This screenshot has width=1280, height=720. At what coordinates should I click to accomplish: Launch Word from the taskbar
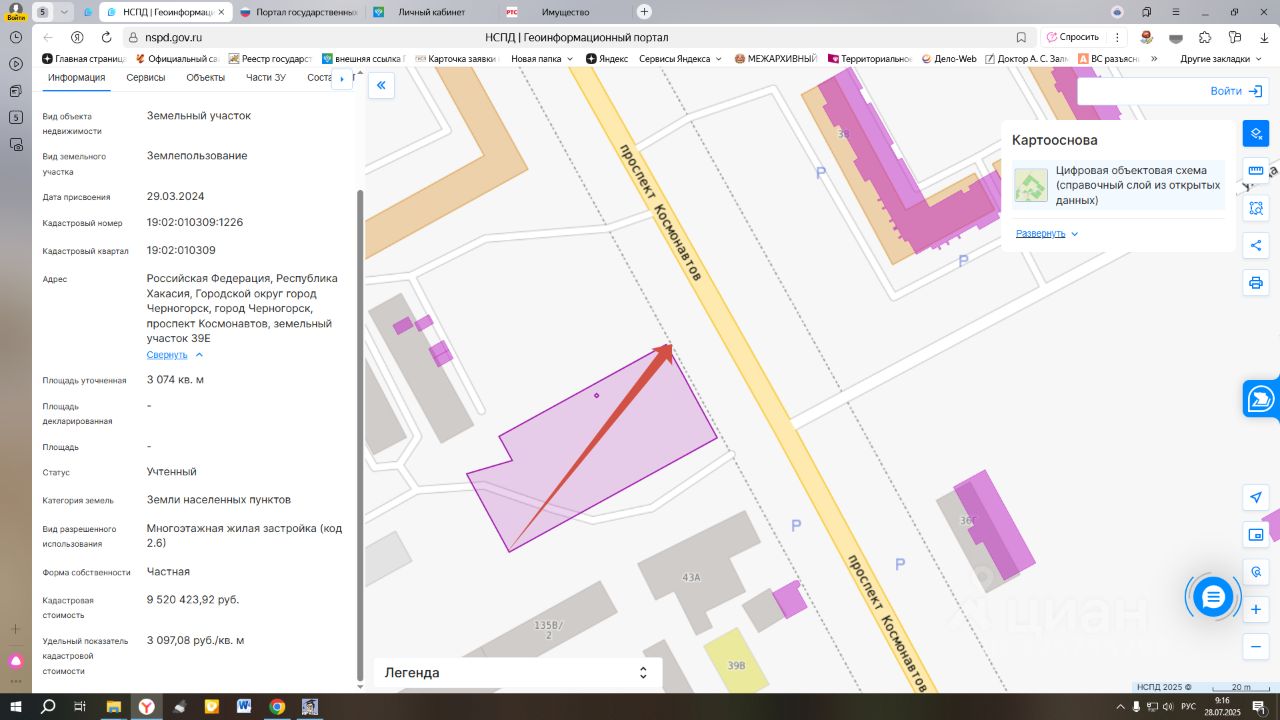click(244, 706)
